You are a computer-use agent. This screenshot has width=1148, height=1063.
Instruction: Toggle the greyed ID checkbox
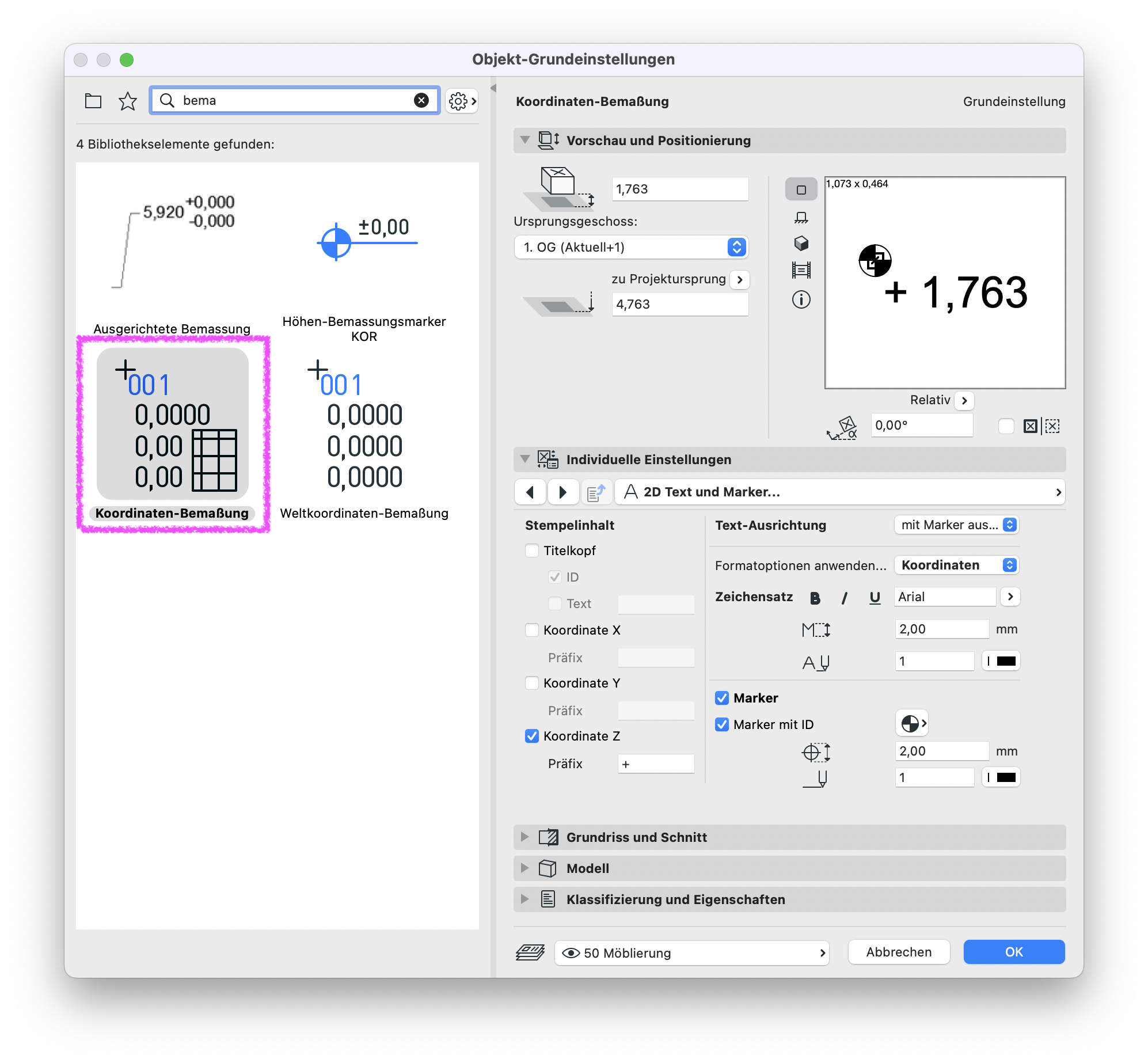pos(555,577)
